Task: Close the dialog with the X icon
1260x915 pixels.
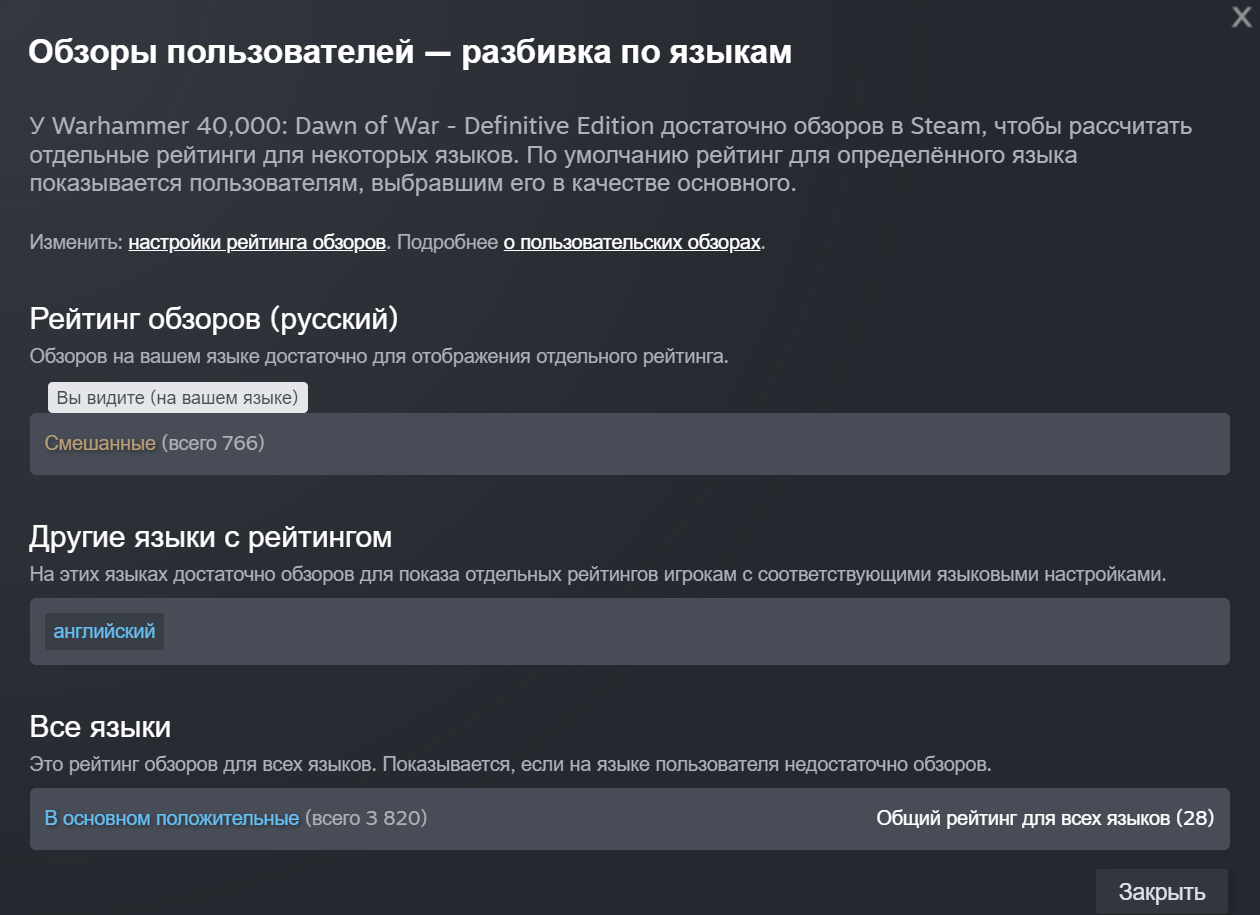Action: coord(1241,17)
